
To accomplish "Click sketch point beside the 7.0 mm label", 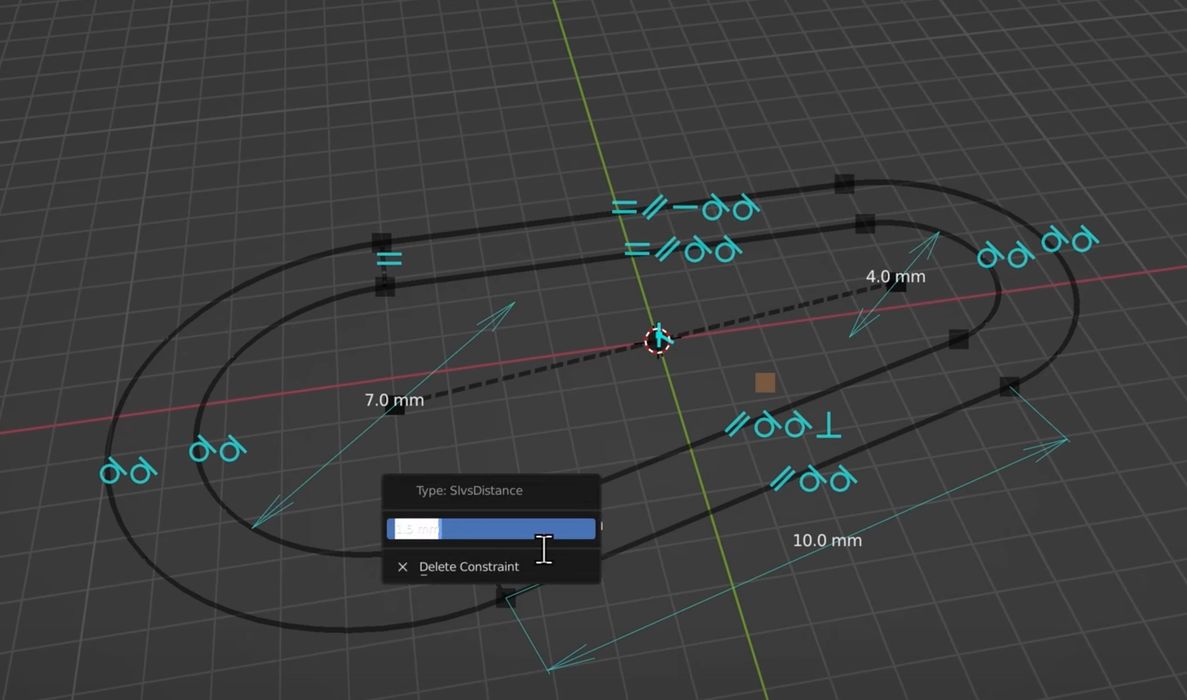I will click(x=398, y=406).
